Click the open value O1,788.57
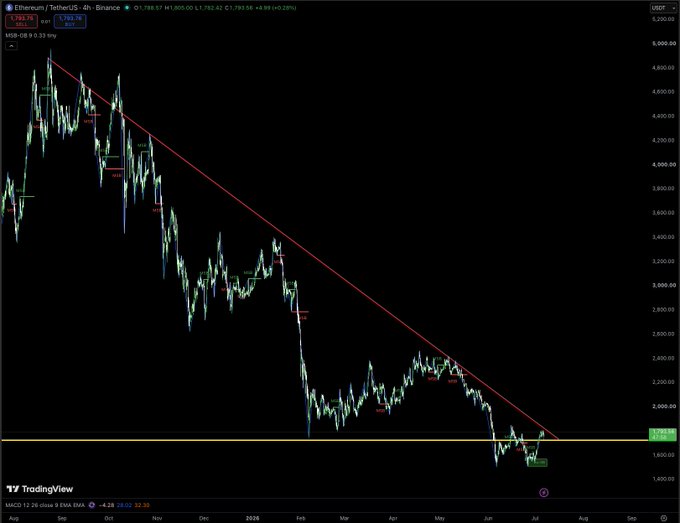The image size is (680, 523). pyautogui.click(x=148, y=8)
